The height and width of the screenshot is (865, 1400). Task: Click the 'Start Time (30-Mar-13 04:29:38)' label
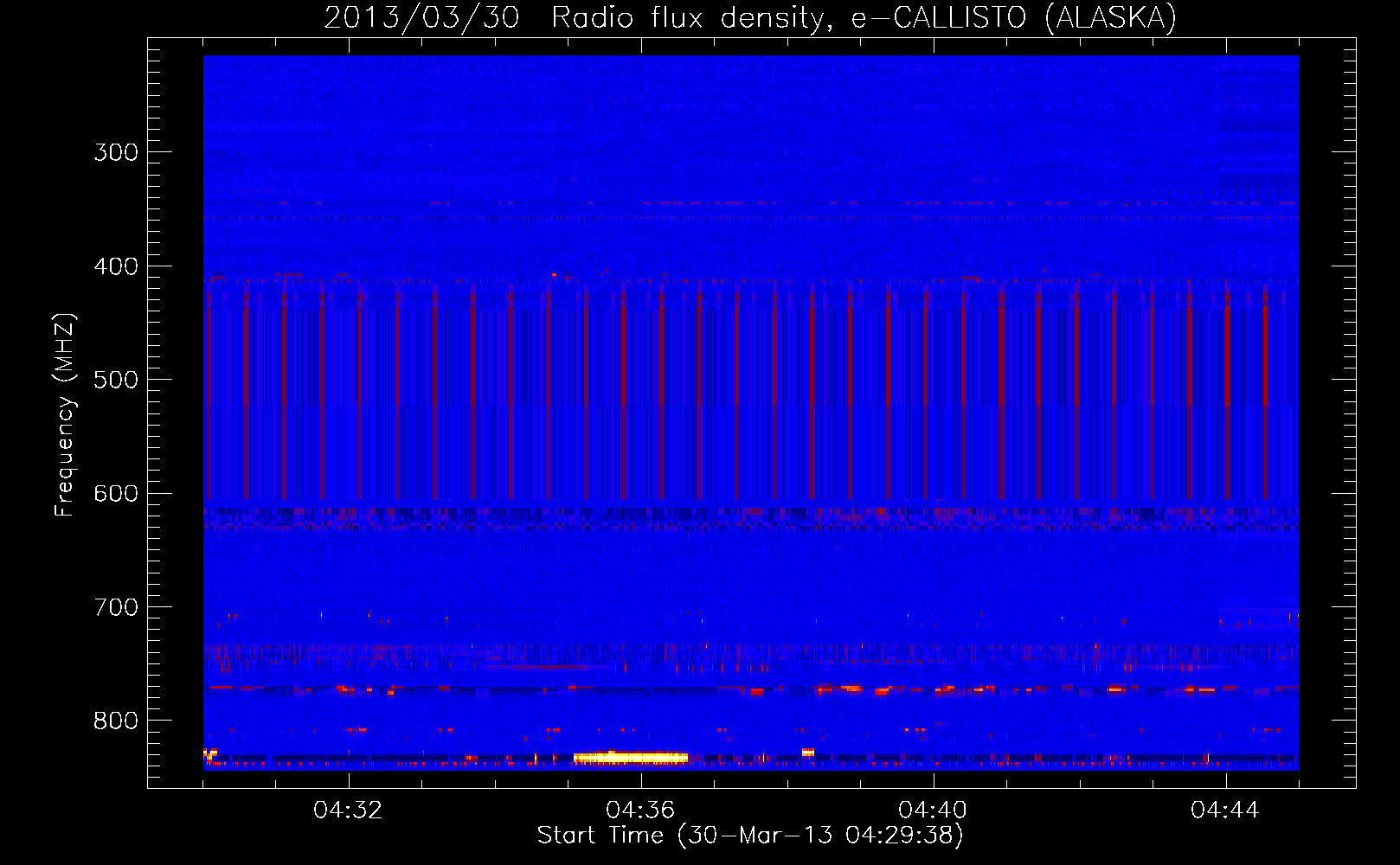750,836
